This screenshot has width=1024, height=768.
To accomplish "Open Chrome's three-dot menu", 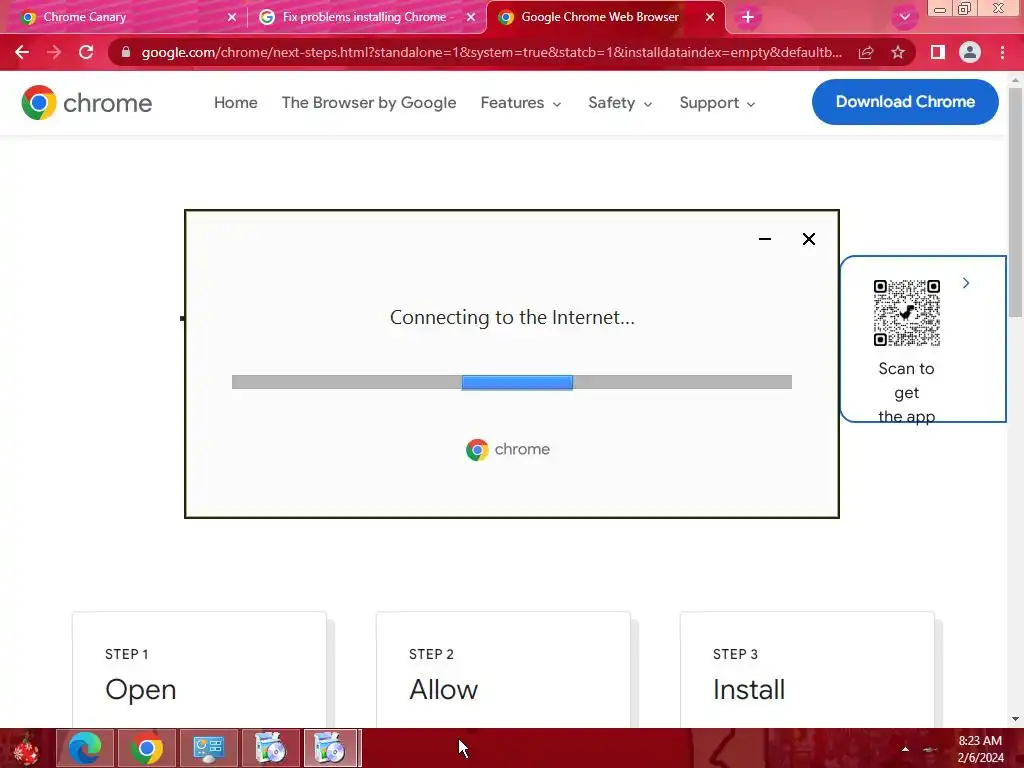I will click(1002, 52).
